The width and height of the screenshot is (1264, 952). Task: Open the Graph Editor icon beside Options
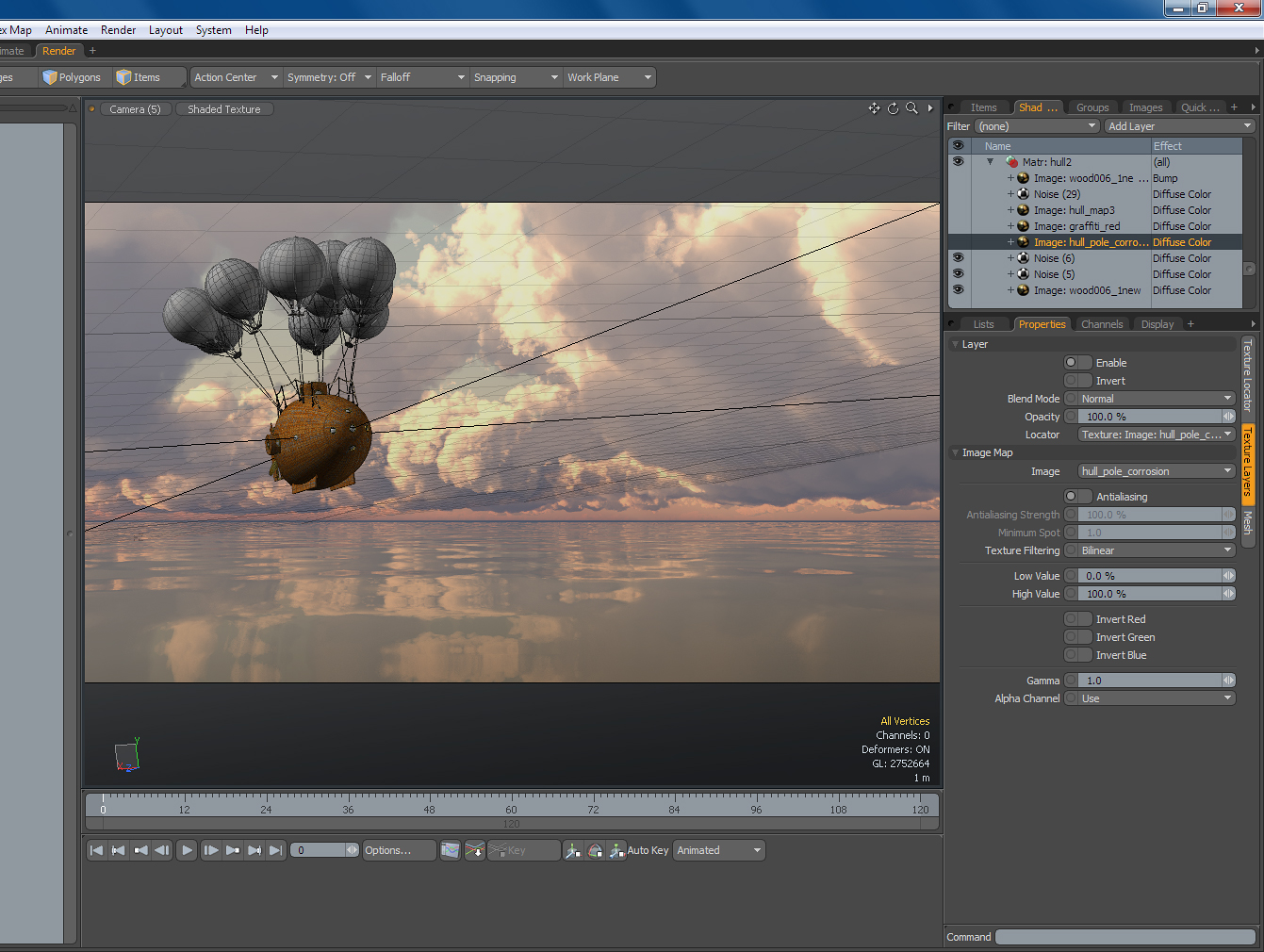(x=451, y=850)
